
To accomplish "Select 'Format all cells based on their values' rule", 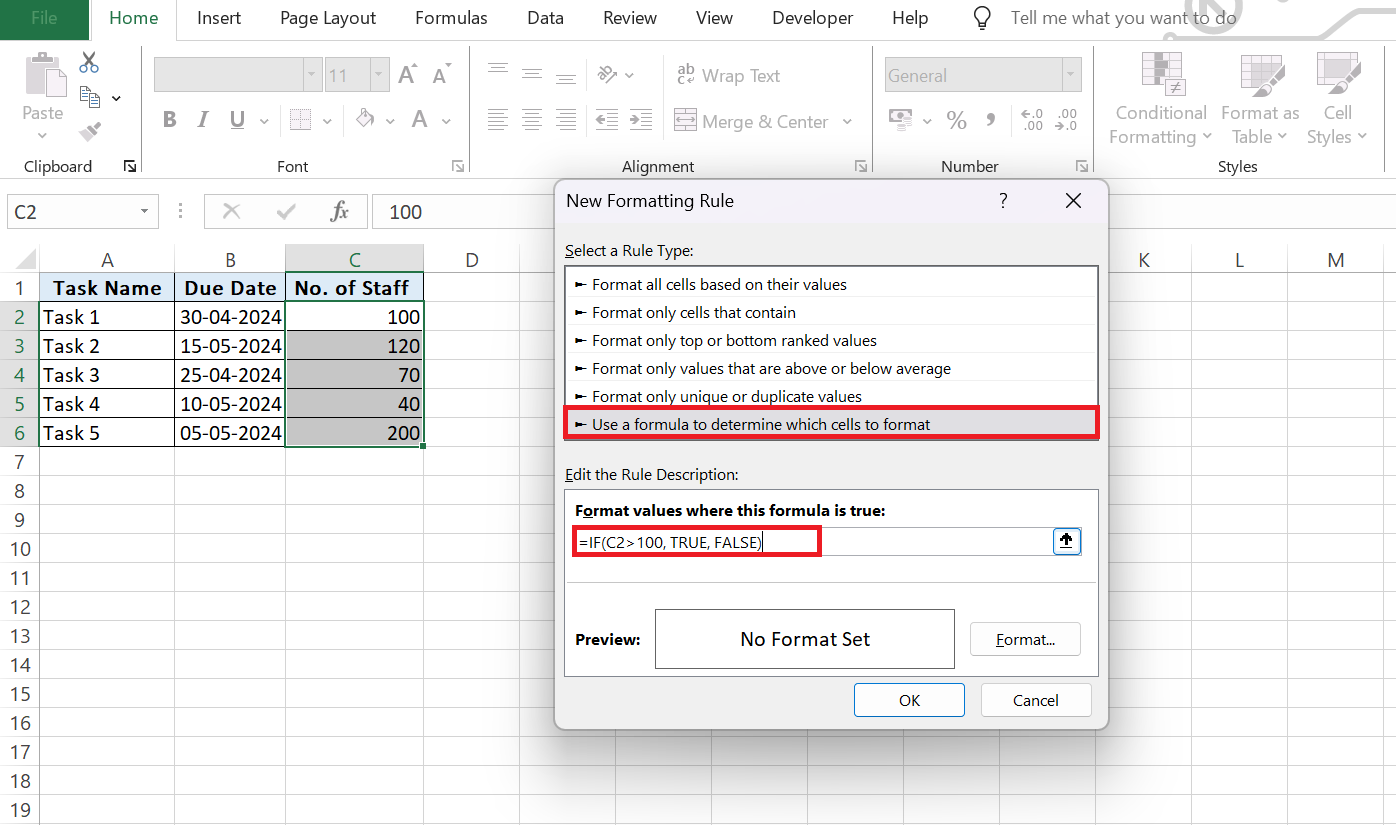I will 831,284.
